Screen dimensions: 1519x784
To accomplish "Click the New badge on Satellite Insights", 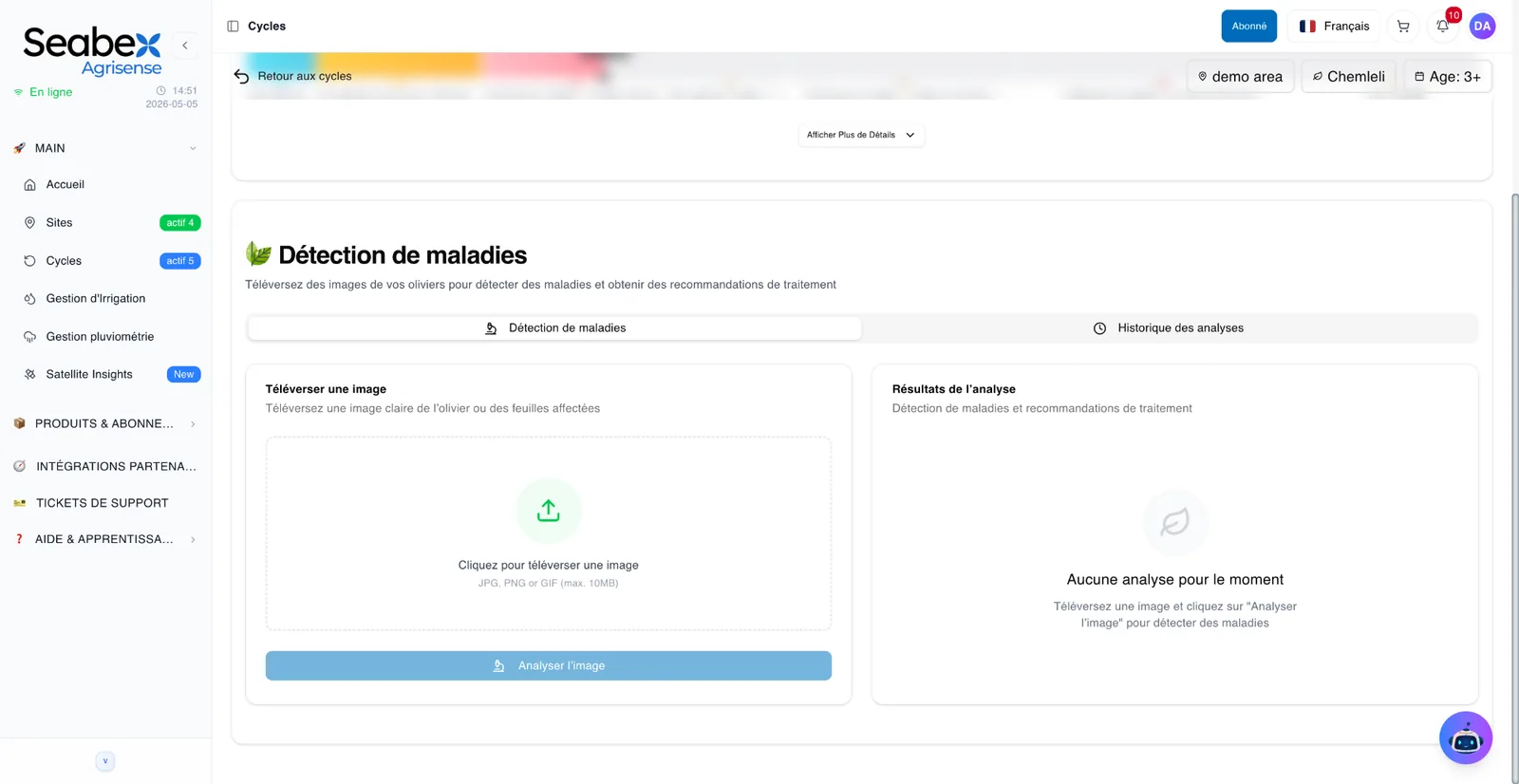I will [183, 375].
